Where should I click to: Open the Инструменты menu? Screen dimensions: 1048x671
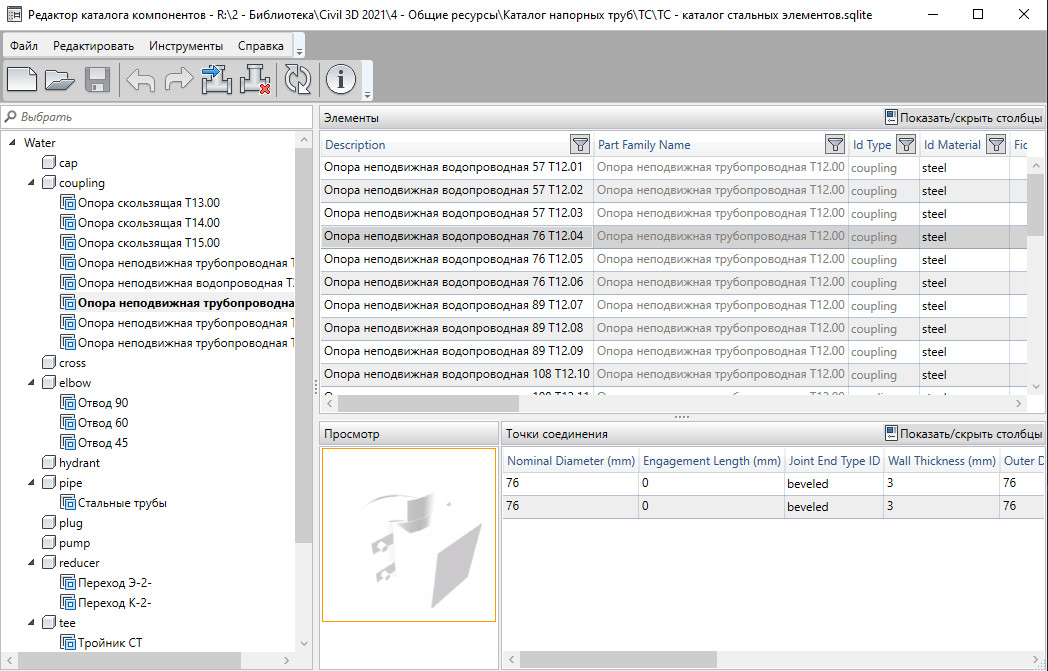tap(186, 46)
